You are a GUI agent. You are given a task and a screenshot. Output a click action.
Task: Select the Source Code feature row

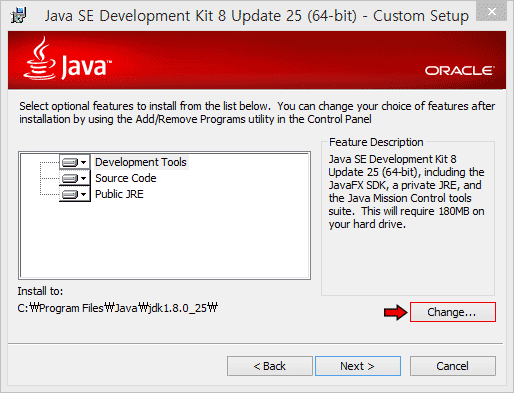pyautogui.click(x=126, y=178)
